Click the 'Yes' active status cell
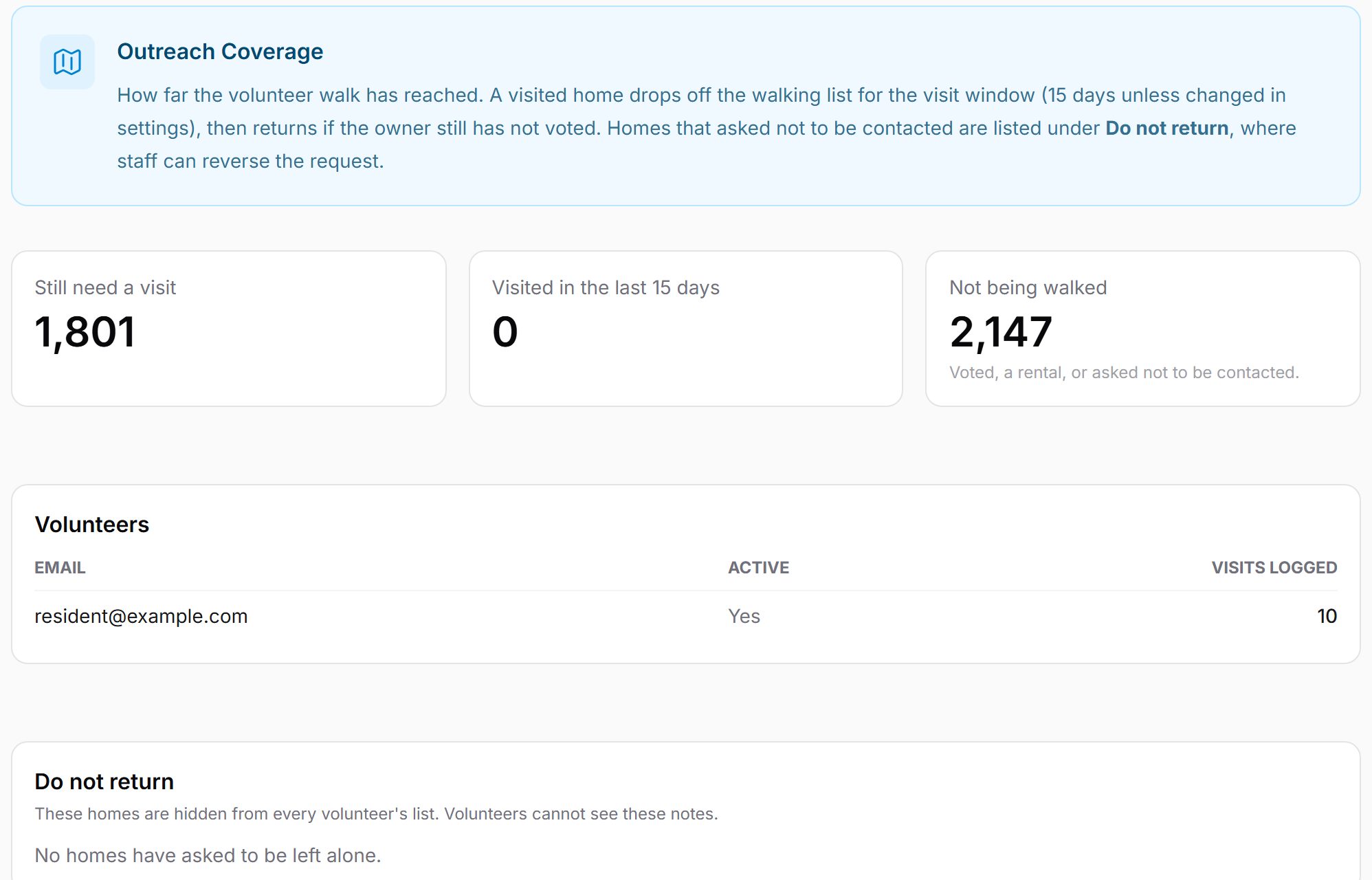The width and height of the screenshot is (1372, 880). point(744,616)
